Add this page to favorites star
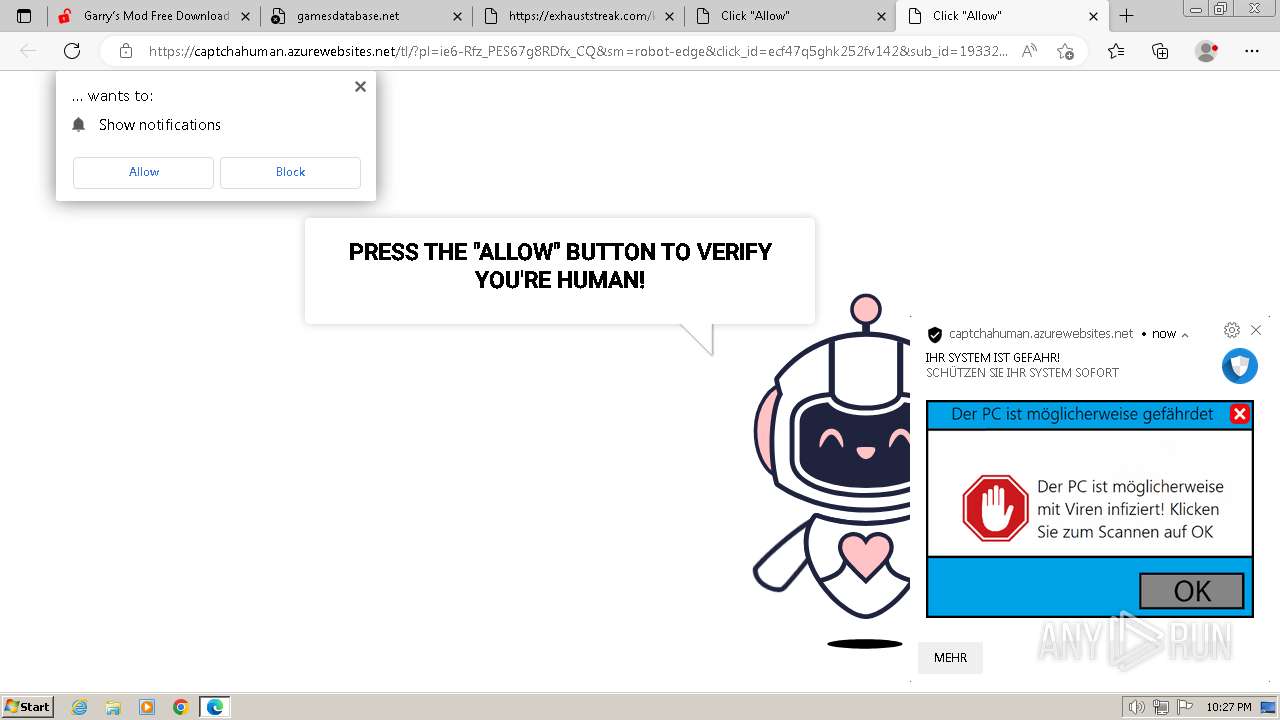Viewport: 1280px width, 720px height. tap(1065, 51)
